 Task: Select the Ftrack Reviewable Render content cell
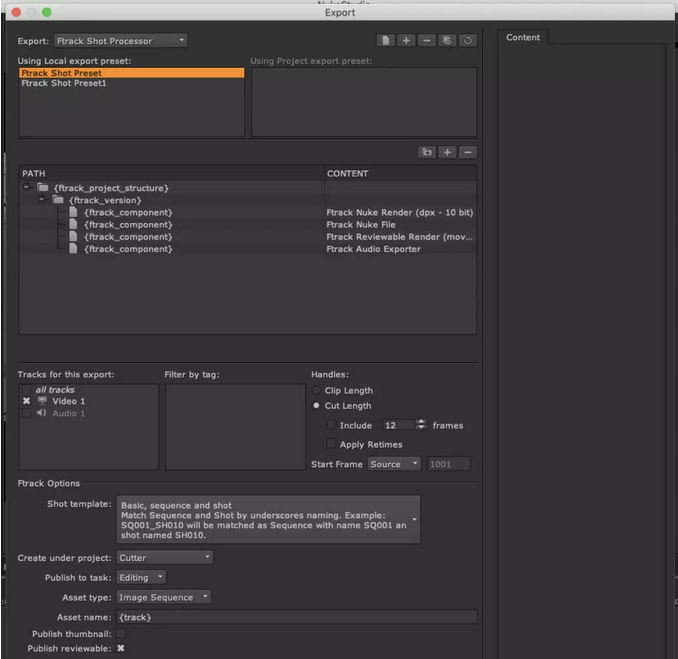point(399,237)
